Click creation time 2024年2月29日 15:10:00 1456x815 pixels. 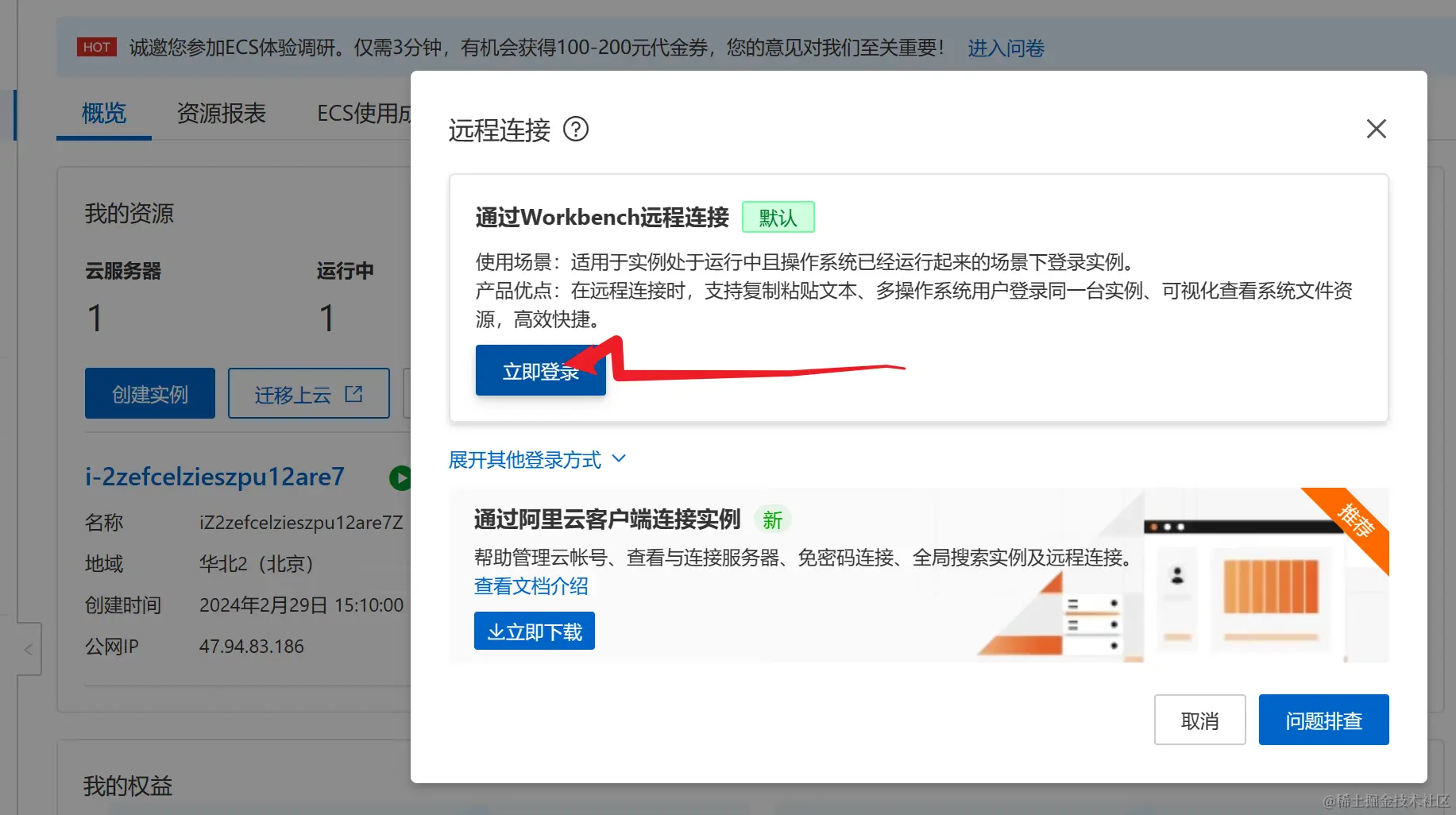point(301,605)
